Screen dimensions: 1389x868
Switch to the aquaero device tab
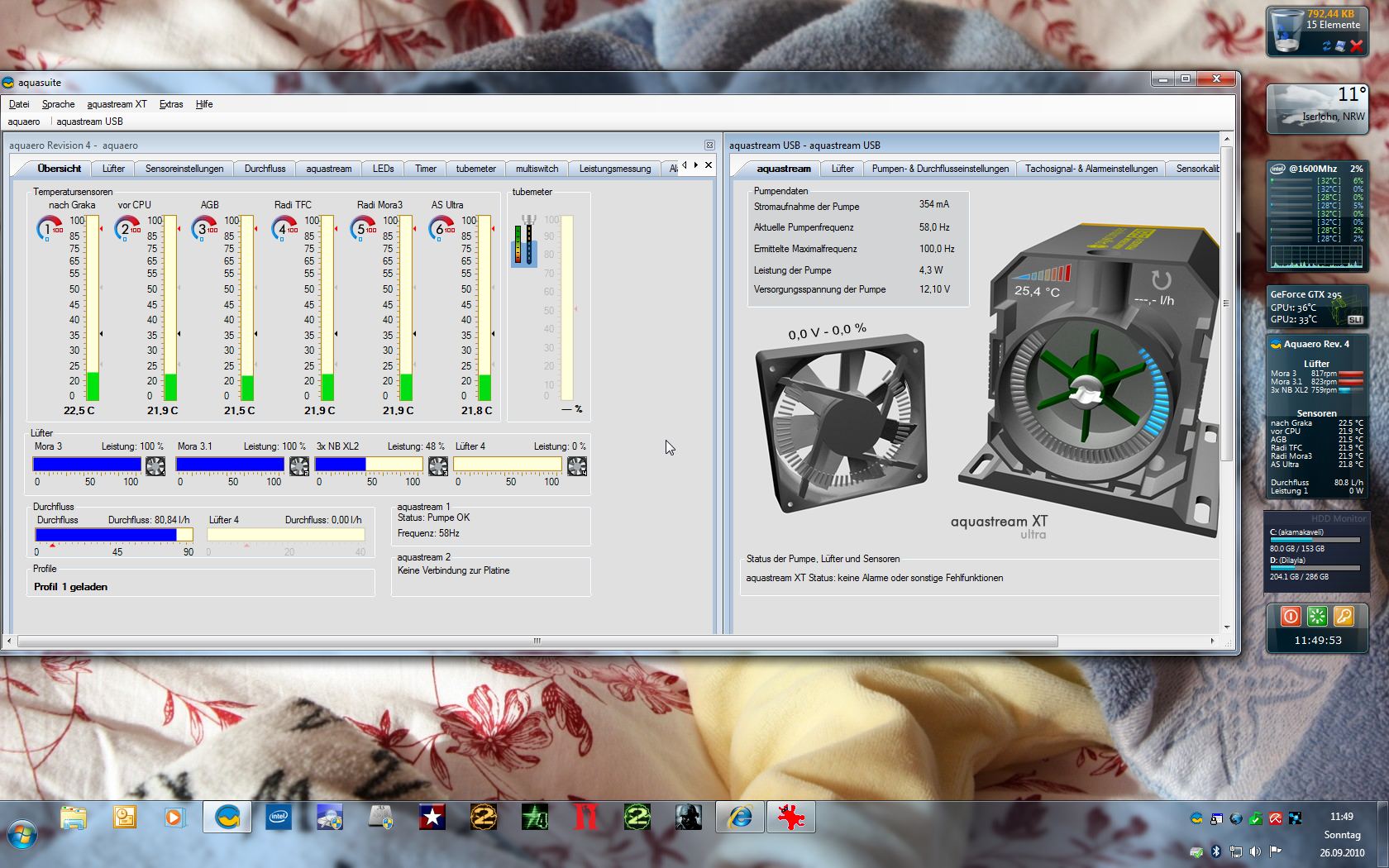click(24, 122)
